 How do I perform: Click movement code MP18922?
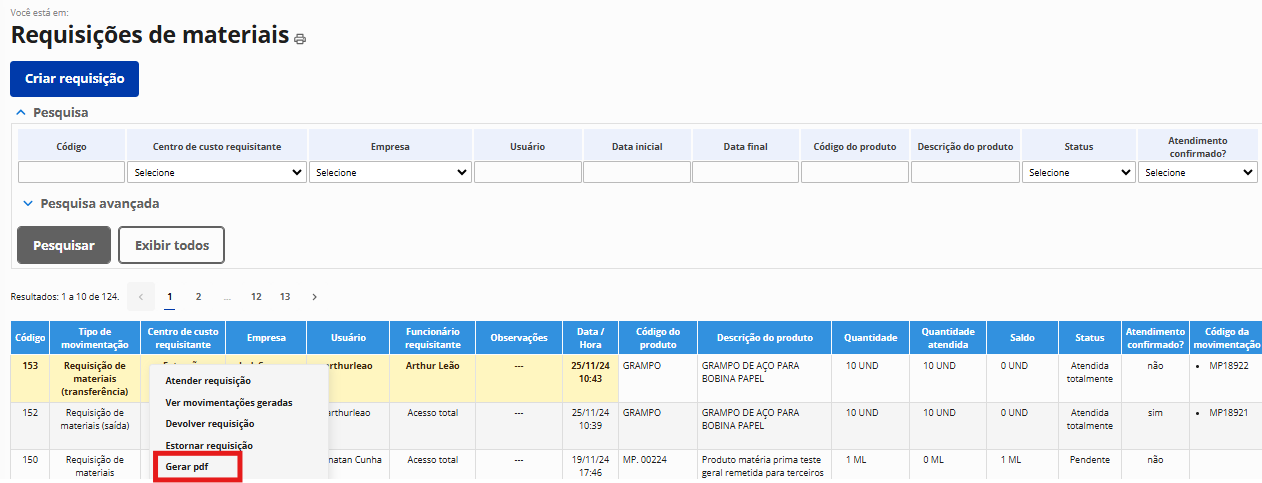pos(1228,366)
